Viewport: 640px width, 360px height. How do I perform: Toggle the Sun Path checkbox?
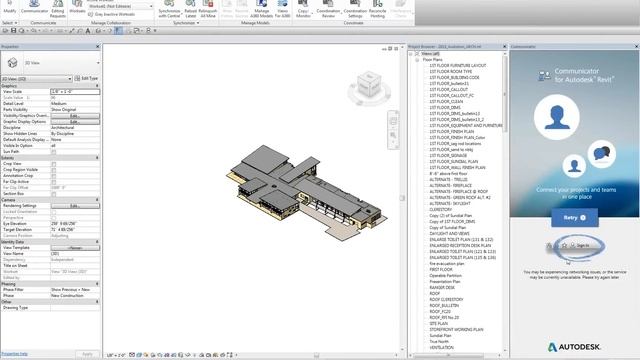pyautogui.click(x=53, y=152)
